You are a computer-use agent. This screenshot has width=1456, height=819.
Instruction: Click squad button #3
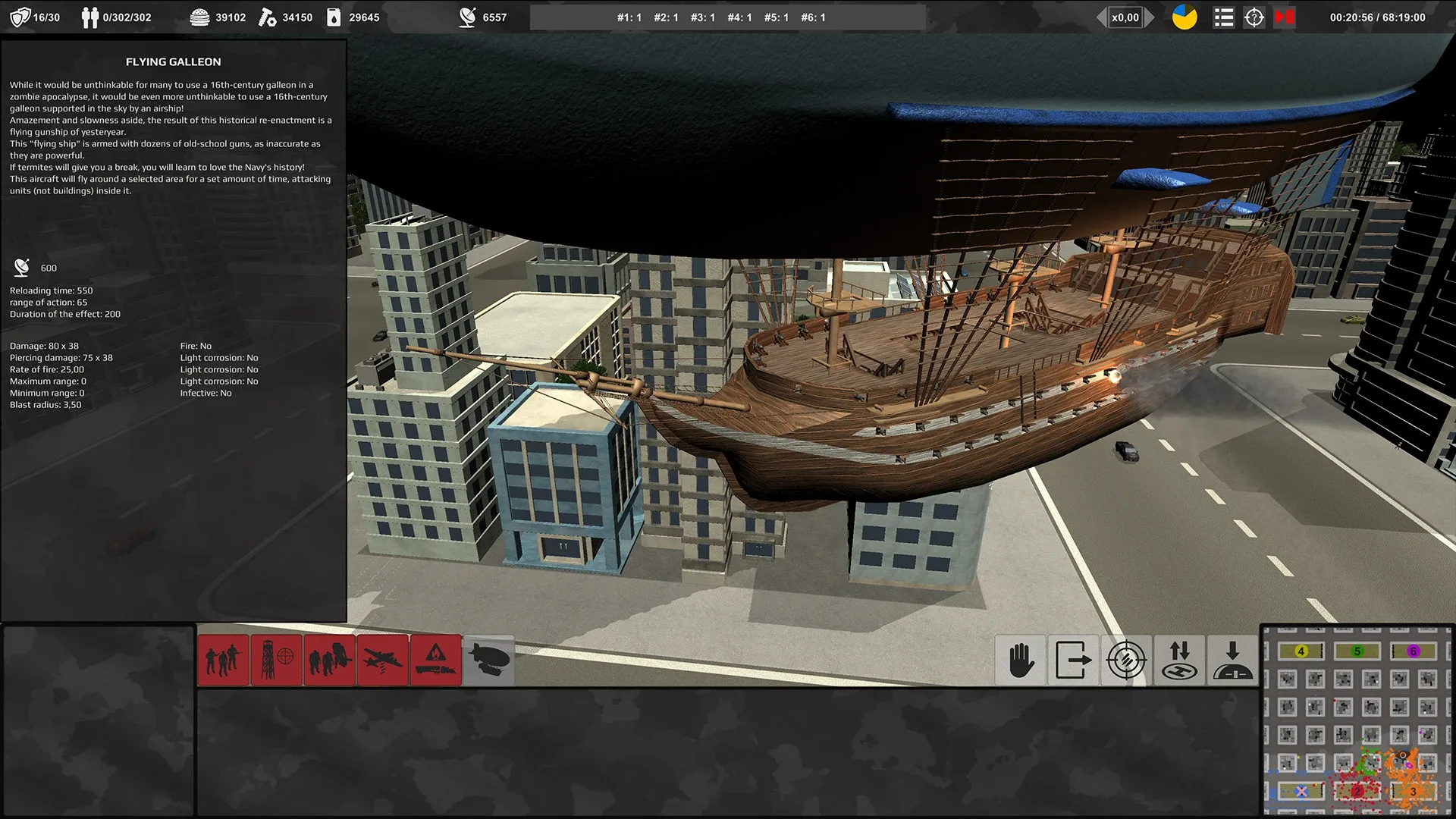pos(701,16)
